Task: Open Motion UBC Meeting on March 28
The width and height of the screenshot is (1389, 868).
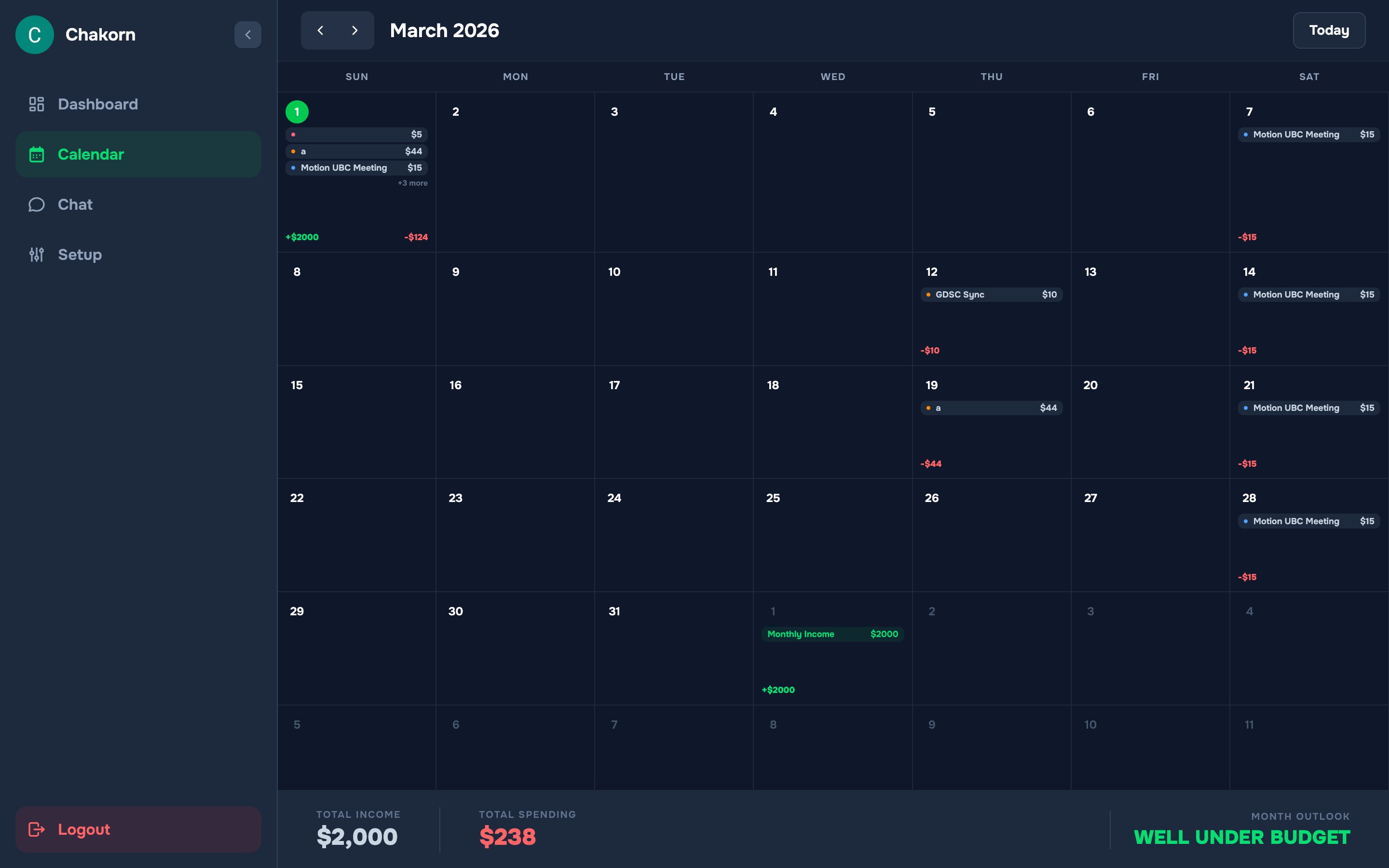Action: (1308, 521)
